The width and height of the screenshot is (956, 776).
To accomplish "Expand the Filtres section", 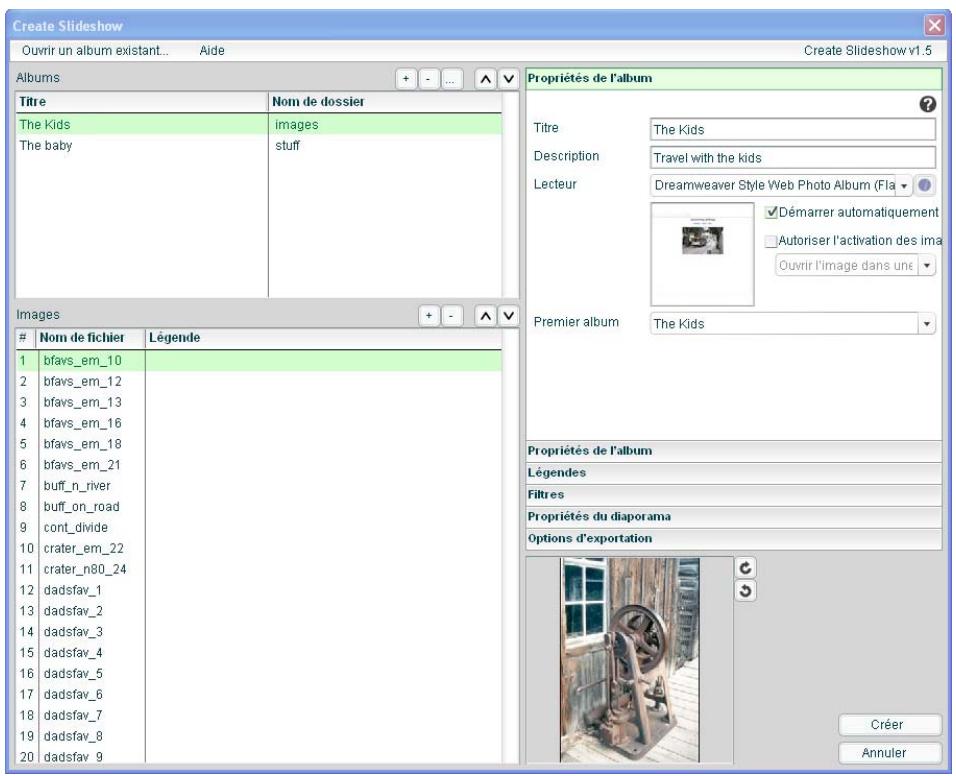I will 733,495.
